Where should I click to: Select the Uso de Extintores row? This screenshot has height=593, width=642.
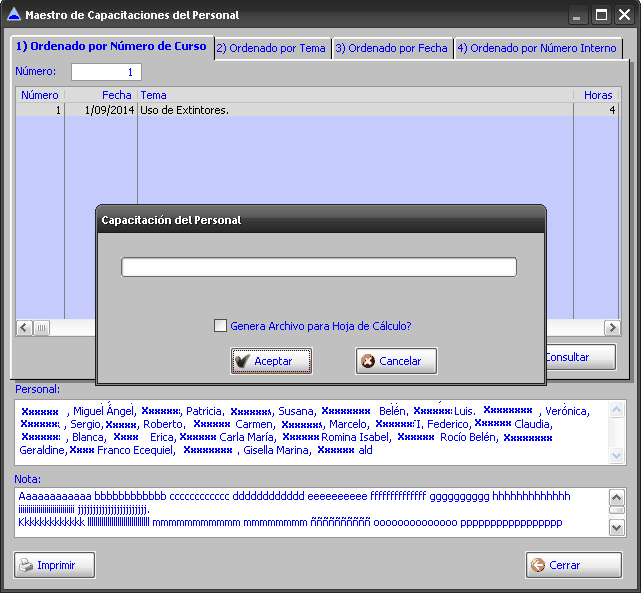coord(300,110)
